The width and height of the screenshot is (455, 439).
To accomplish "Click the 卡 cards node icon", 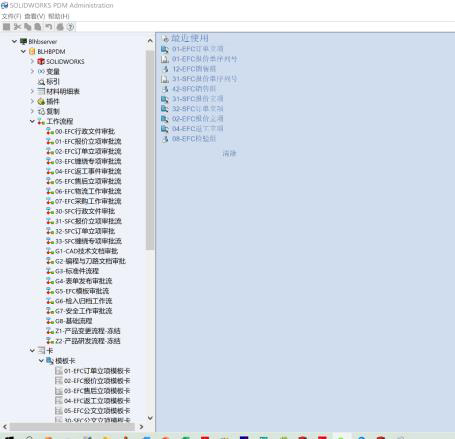I will coord(41,351).
